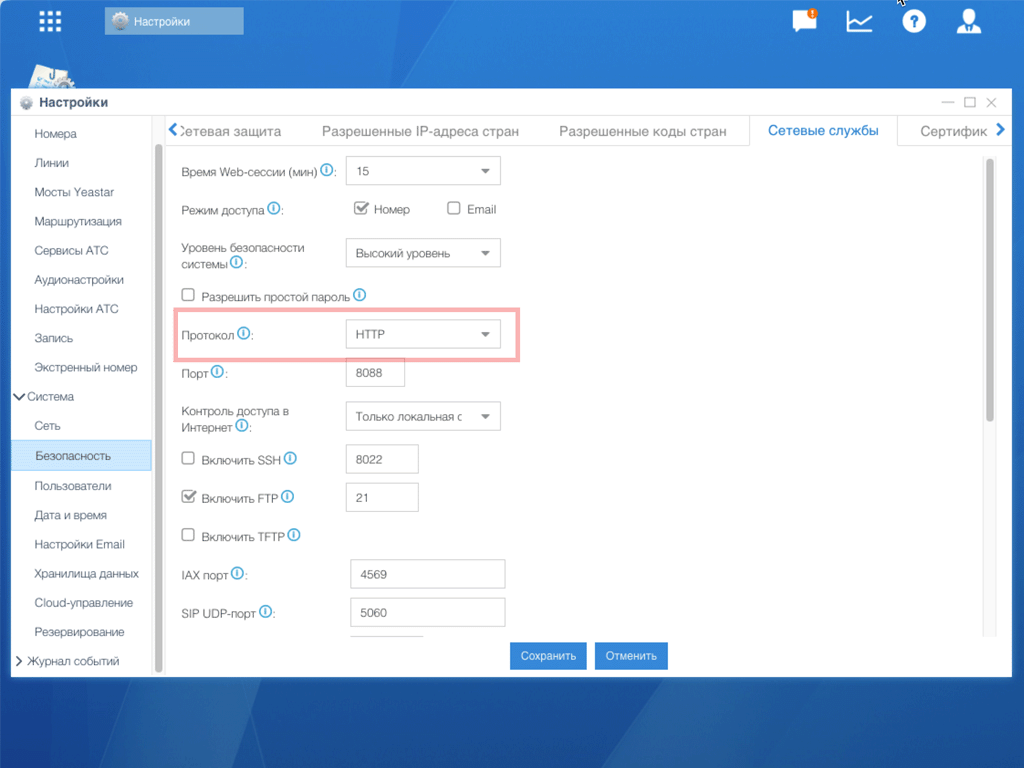Switch to the Сертификат tab
1024x768 pixels.
coord(955,130)
